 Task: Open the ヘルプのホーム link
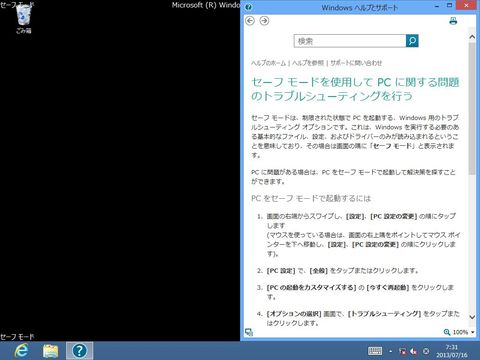pyautogui.click(x=269, y=63)
